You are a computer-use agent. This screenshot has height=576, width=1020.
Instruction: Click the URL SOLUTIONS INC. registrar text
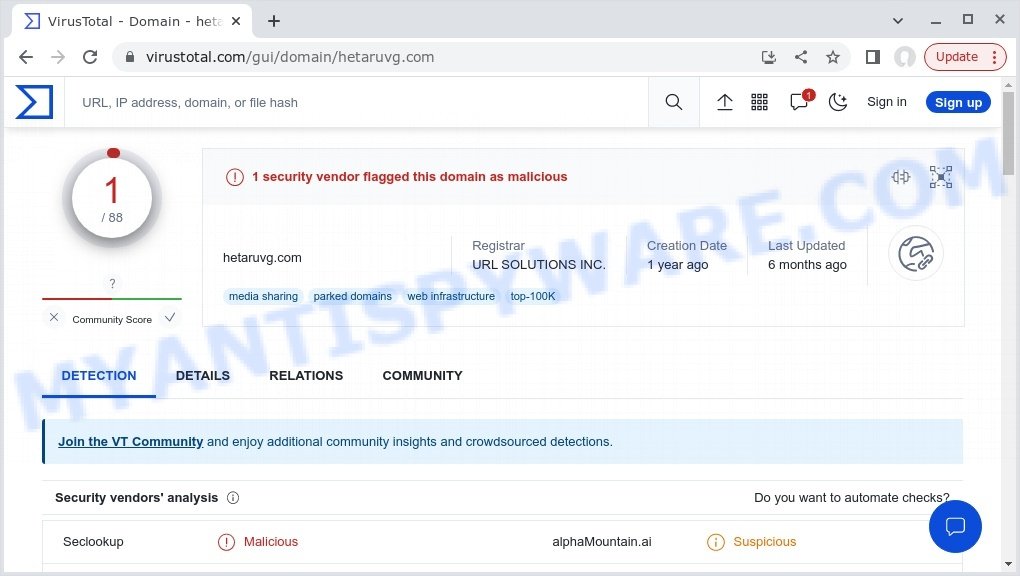tap(539, 265)
